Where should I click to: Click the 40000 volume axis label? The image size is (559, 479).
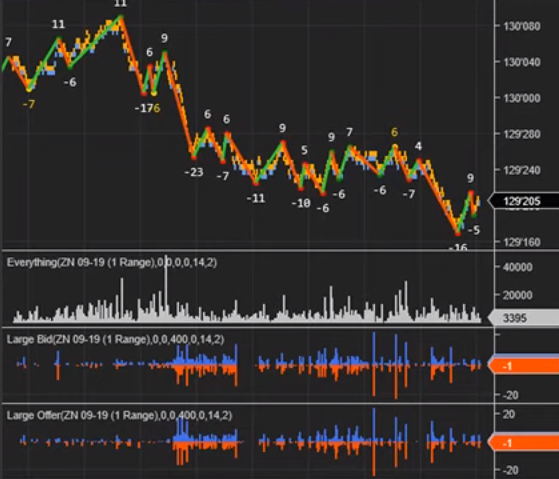tap(518, 267)
